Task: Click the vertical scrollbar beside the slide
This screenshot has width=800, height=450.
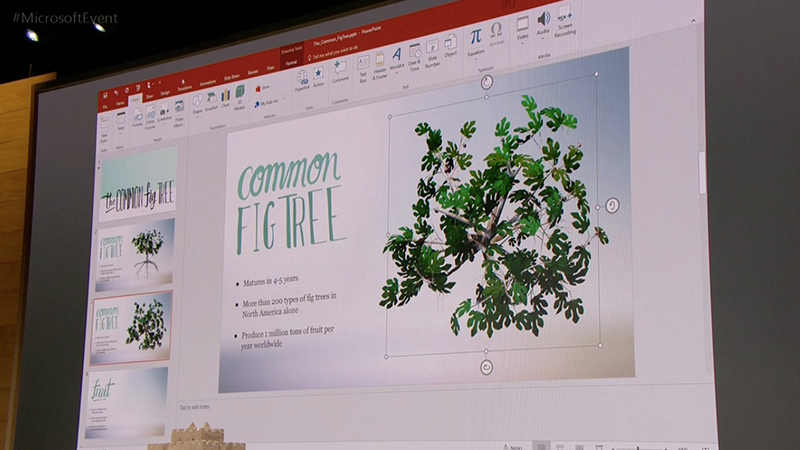Action: (x=702, y=173)
